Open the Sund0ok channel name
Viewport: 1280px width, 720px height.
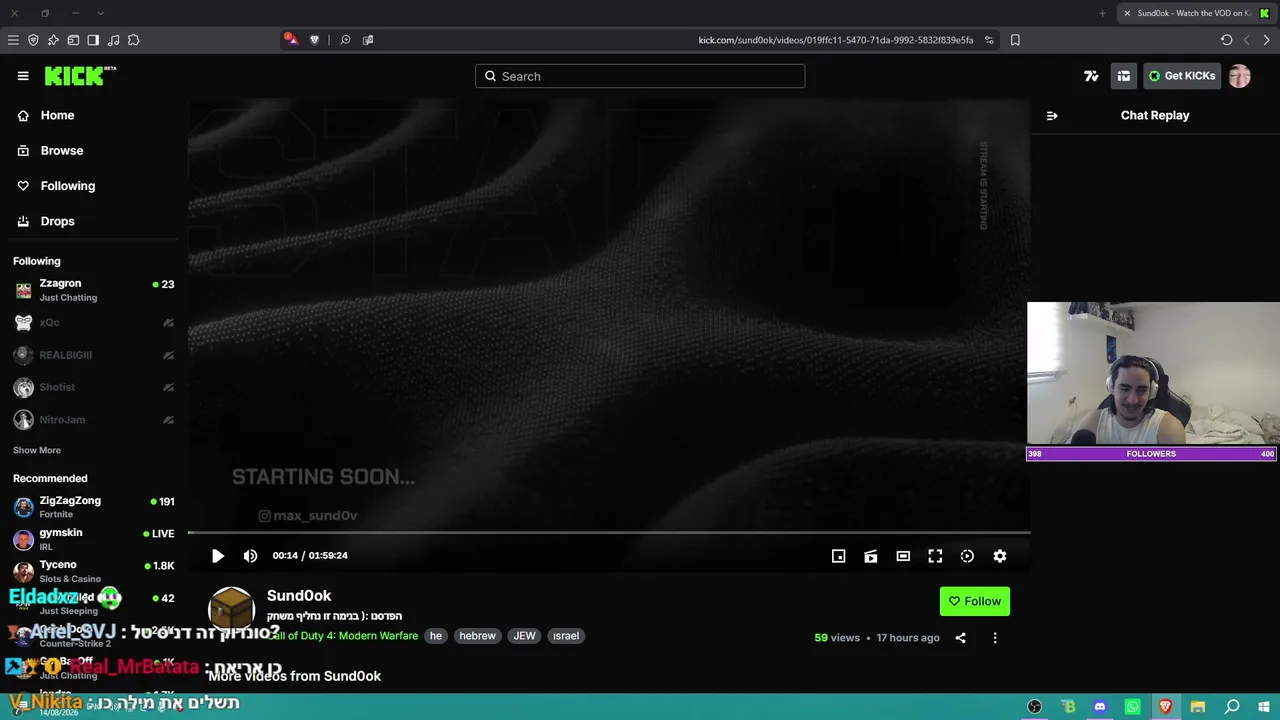click(x=299, y=596)
